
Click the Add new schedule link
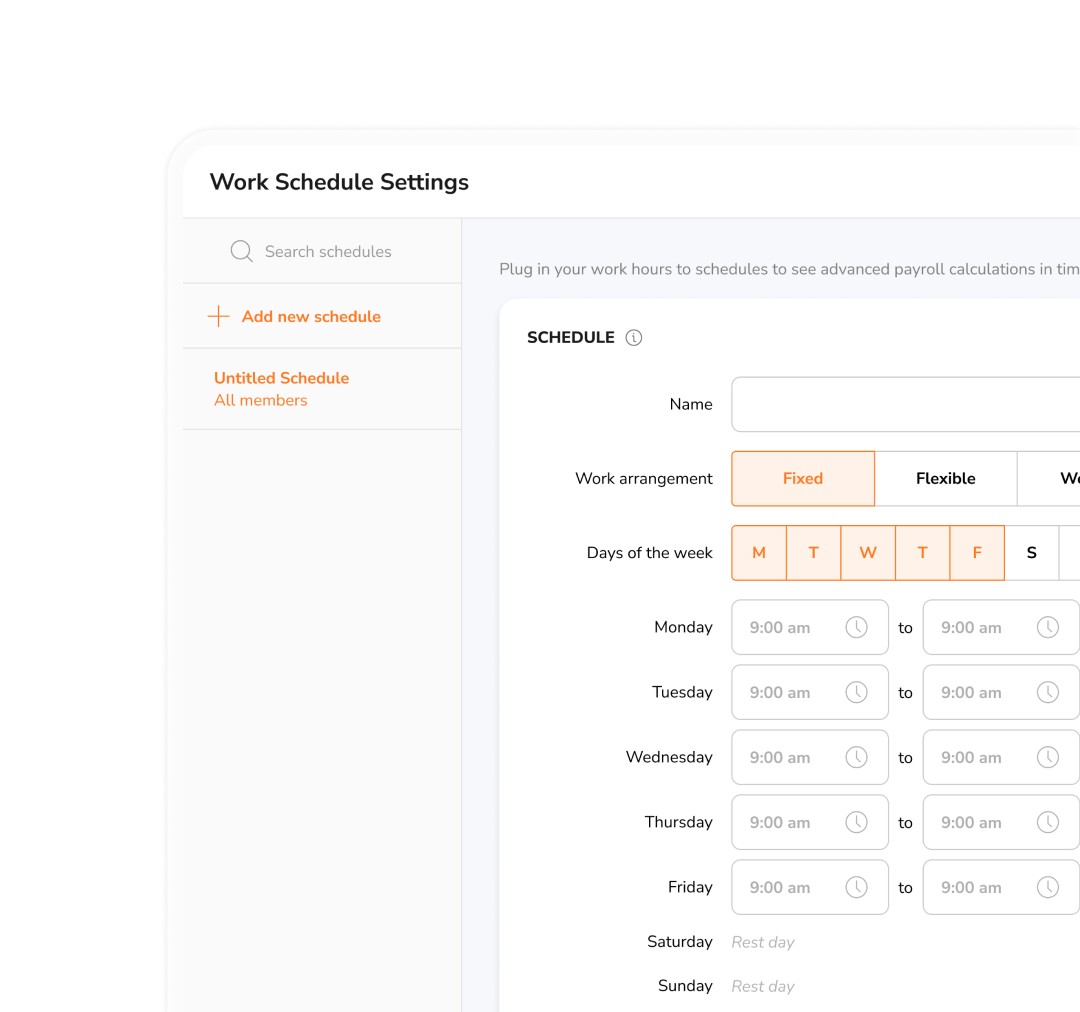click(x=311, y=316)
